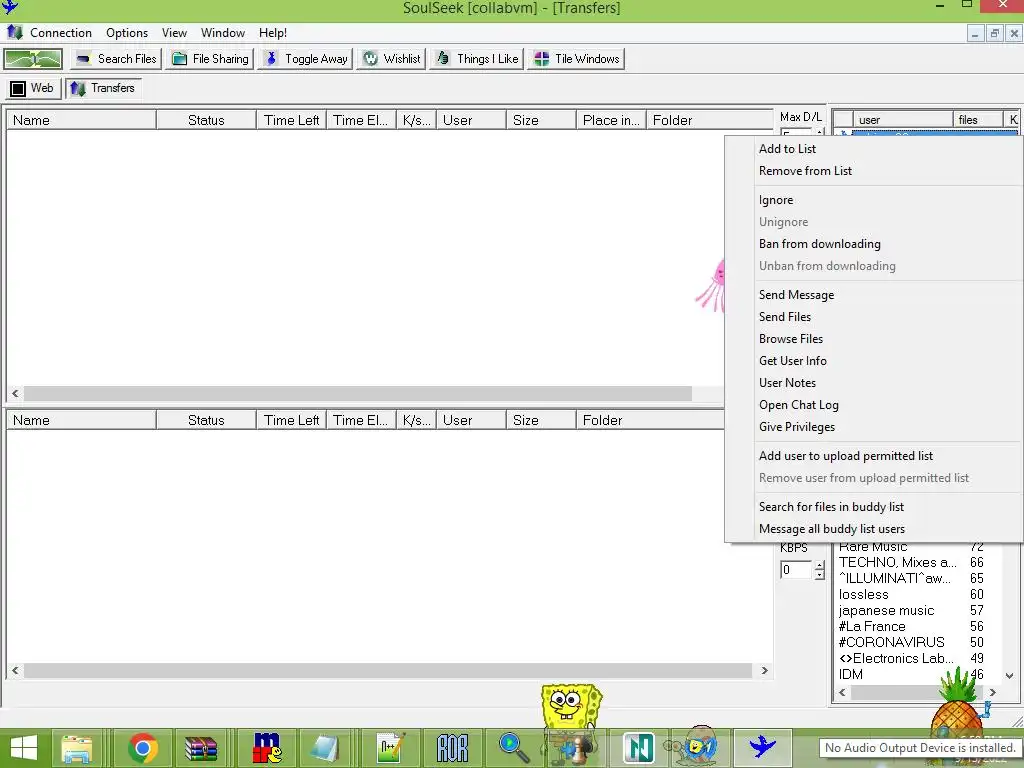This screenshot has width=1024, height=768.
Task: Open the chess piece taskbar icon
Action: [x=575, y=748]
